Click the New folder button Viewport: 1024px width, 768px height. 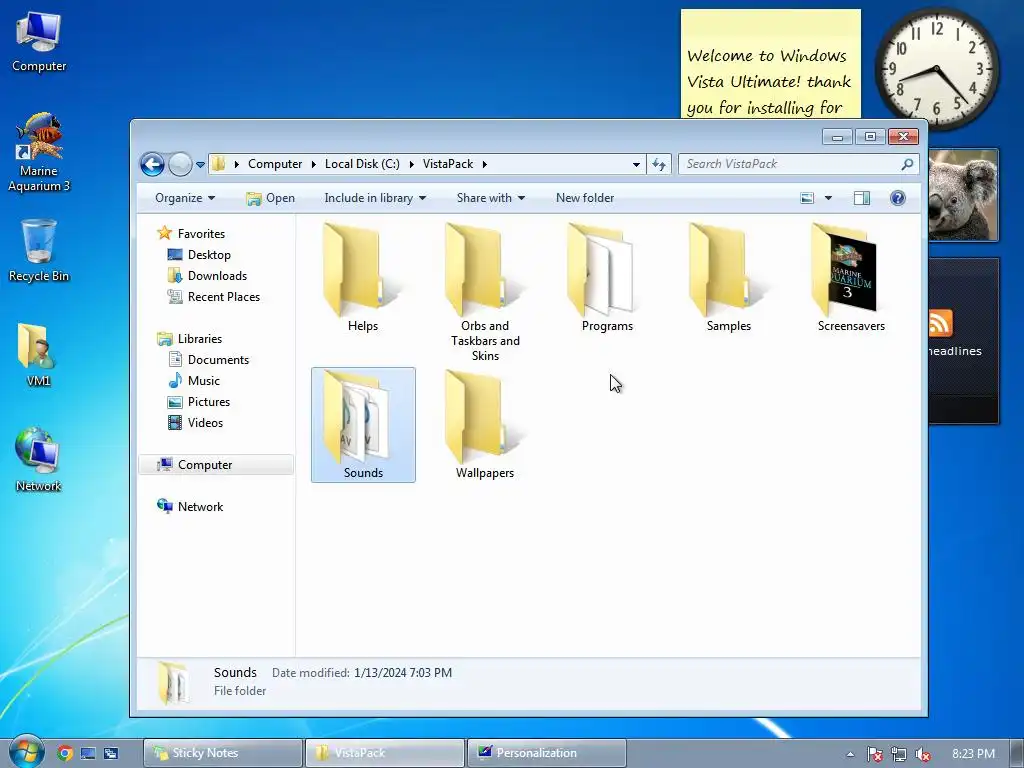tap(584, 198)
